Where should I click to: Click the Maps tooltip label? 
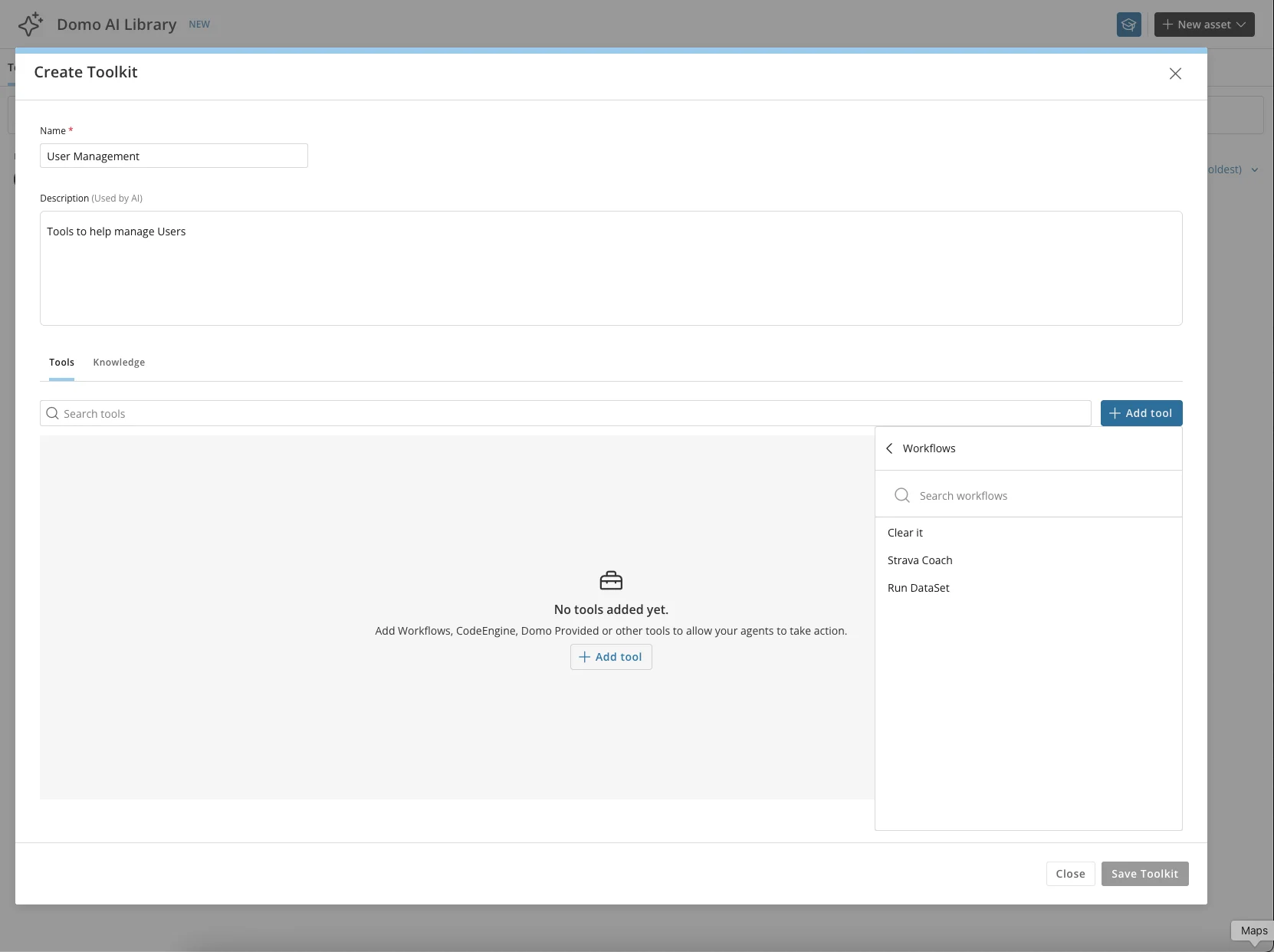click(x=1254, y=931)
